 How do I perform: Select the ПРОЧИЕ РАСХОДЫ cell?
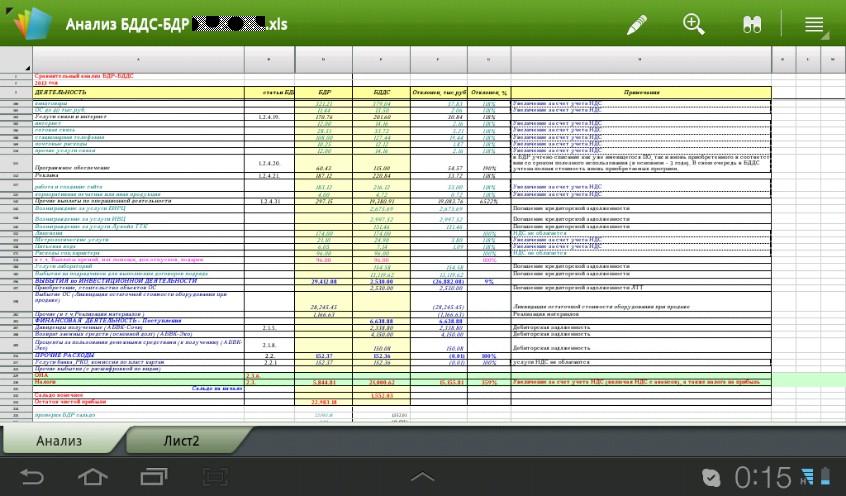click(138, 356)
